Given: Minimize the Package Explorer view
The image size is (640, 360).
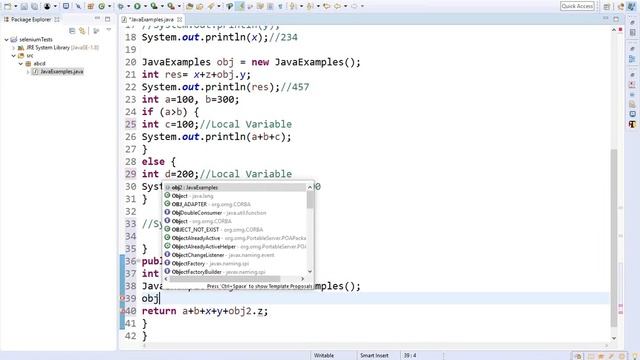Looking at the screenshot, I should tap(97, 19).
